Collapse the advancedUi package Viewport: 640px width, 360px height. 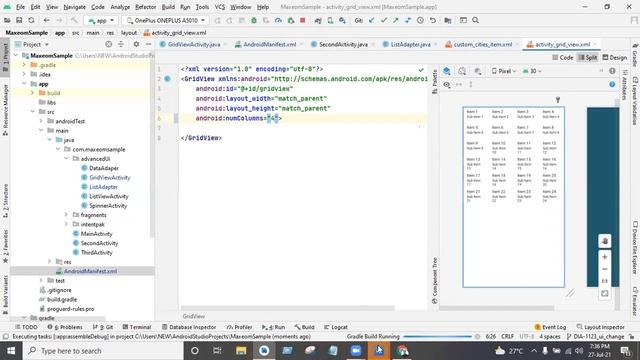66,159
